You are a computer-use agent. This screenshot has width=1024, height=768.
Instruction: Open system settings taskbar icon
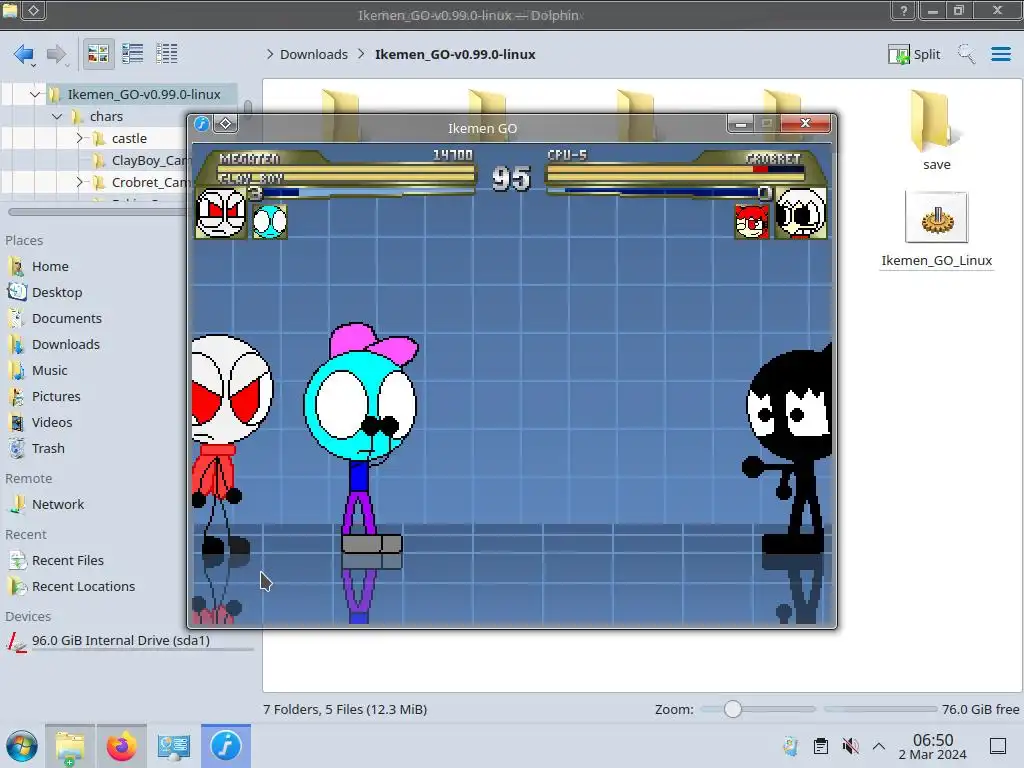click(x=174, y=746)
